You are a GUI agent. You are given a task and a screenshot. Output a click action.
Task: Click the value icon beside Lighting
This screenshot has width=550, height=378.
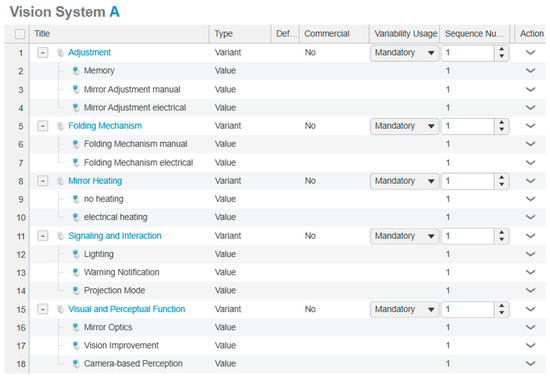coord(76,254)
